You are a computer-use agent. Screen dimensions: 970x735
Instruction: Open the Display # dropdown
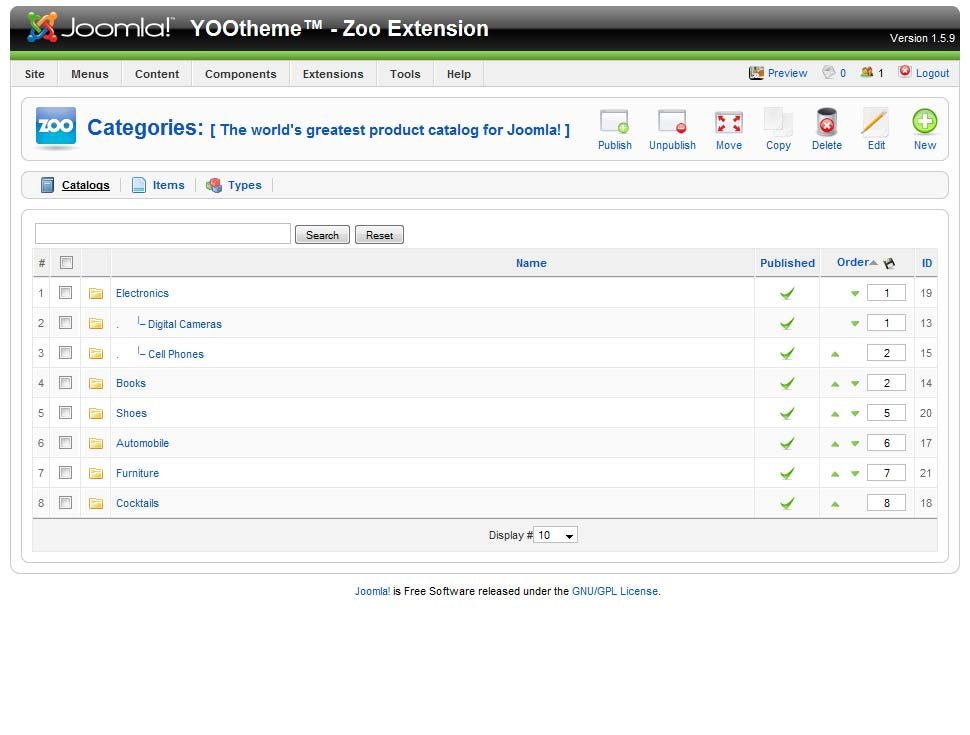pyautogui.click(x=555, y=535)
